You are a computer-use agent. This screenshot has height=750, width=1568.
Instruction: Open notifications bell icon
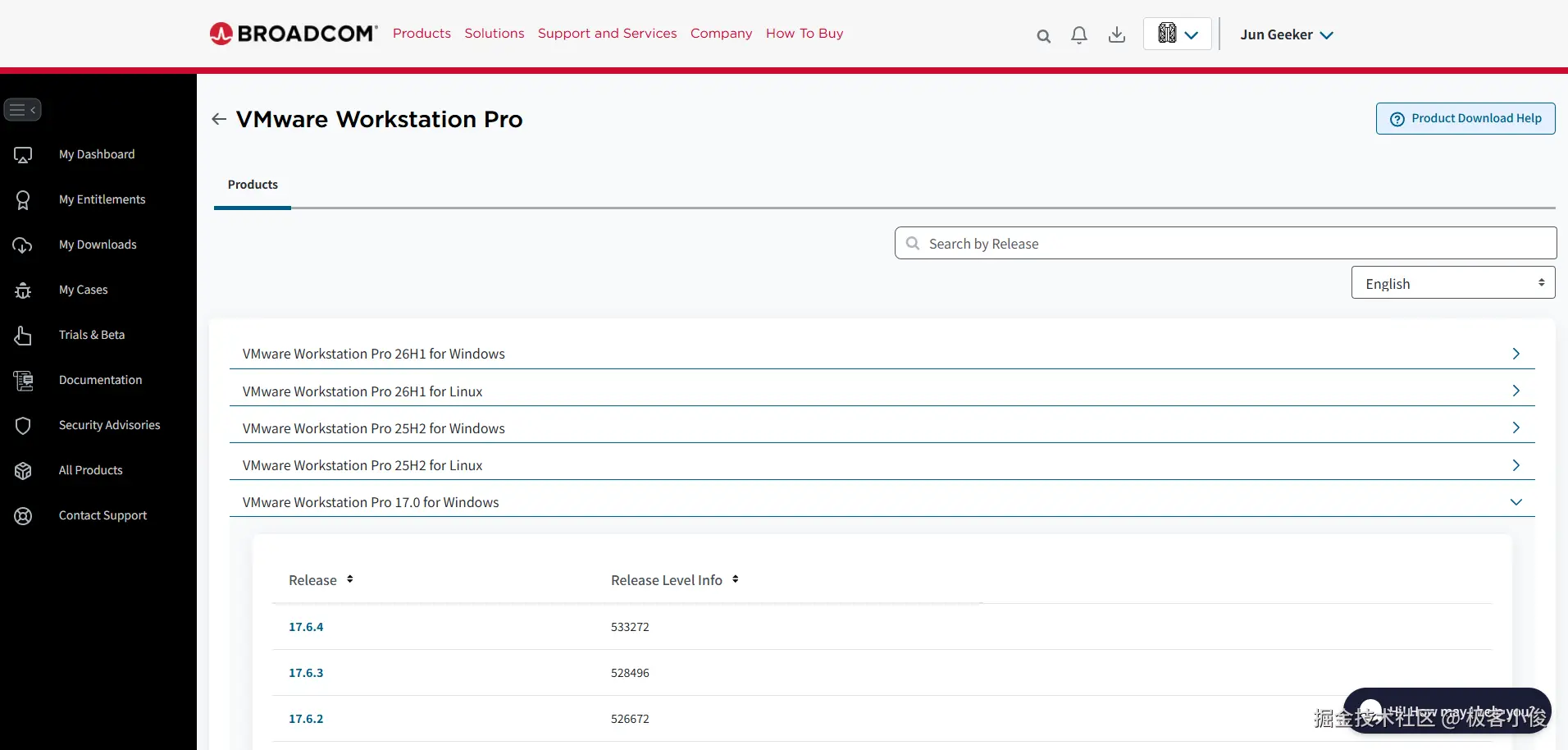(x=1079, y=34)
